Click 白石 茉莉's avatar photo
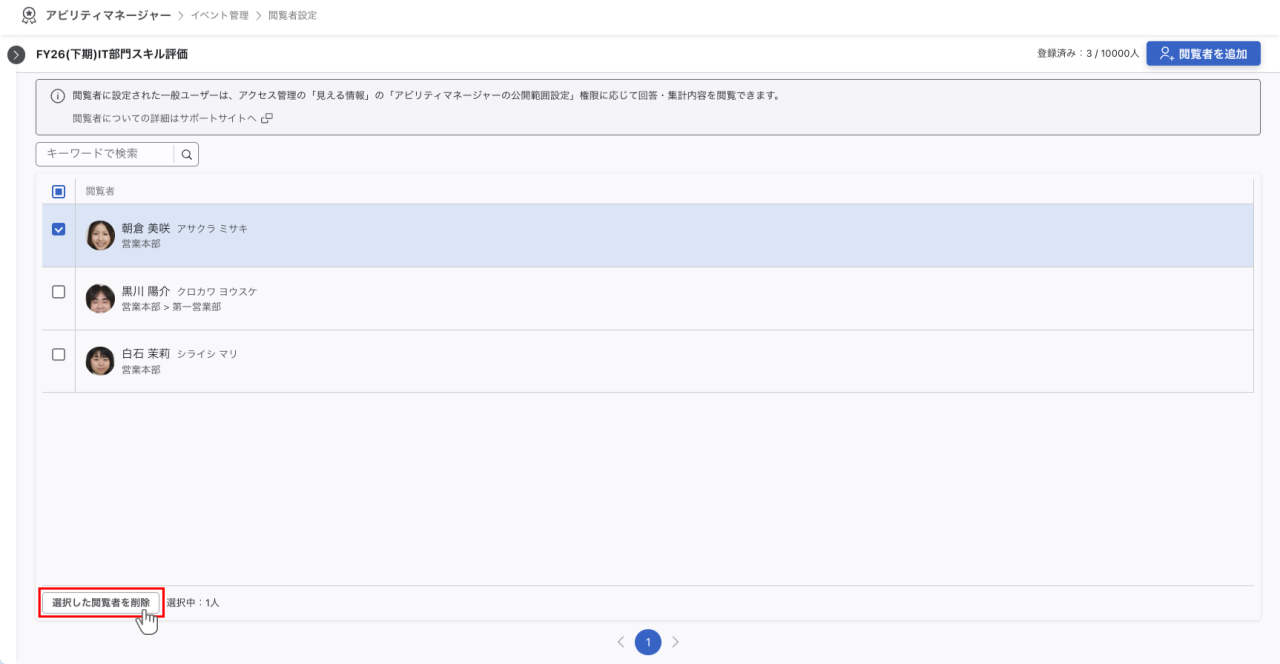The image size is (1280, 664). coord(100,361)
